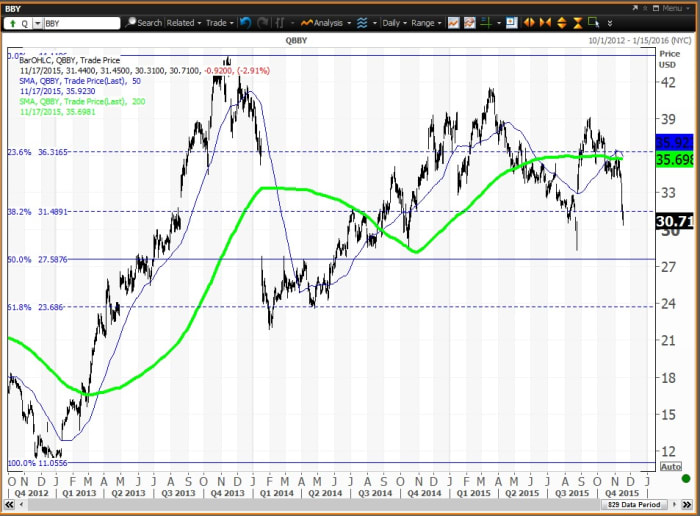Toggle the Auto scale button
Screen dimensions: 700x516
(673, 466)
